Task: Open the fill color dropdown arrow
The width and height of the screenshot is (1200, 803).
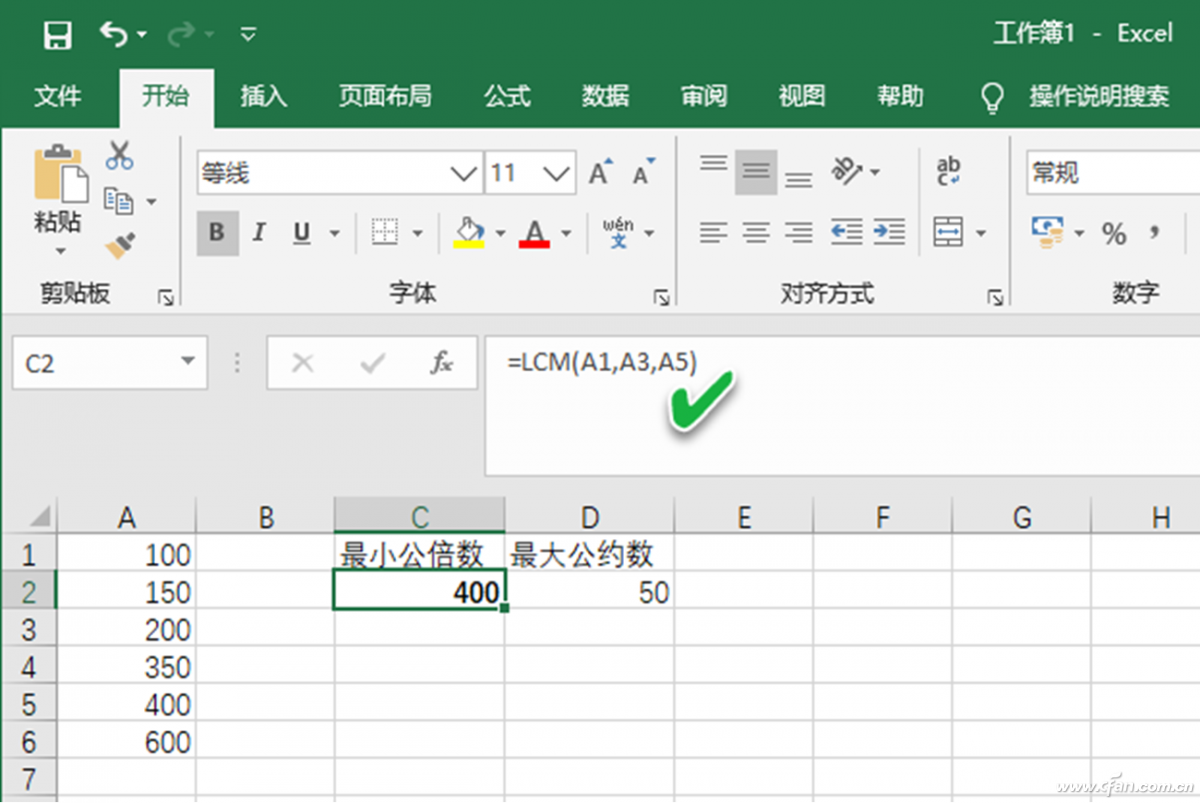Action: coord(500,234)
